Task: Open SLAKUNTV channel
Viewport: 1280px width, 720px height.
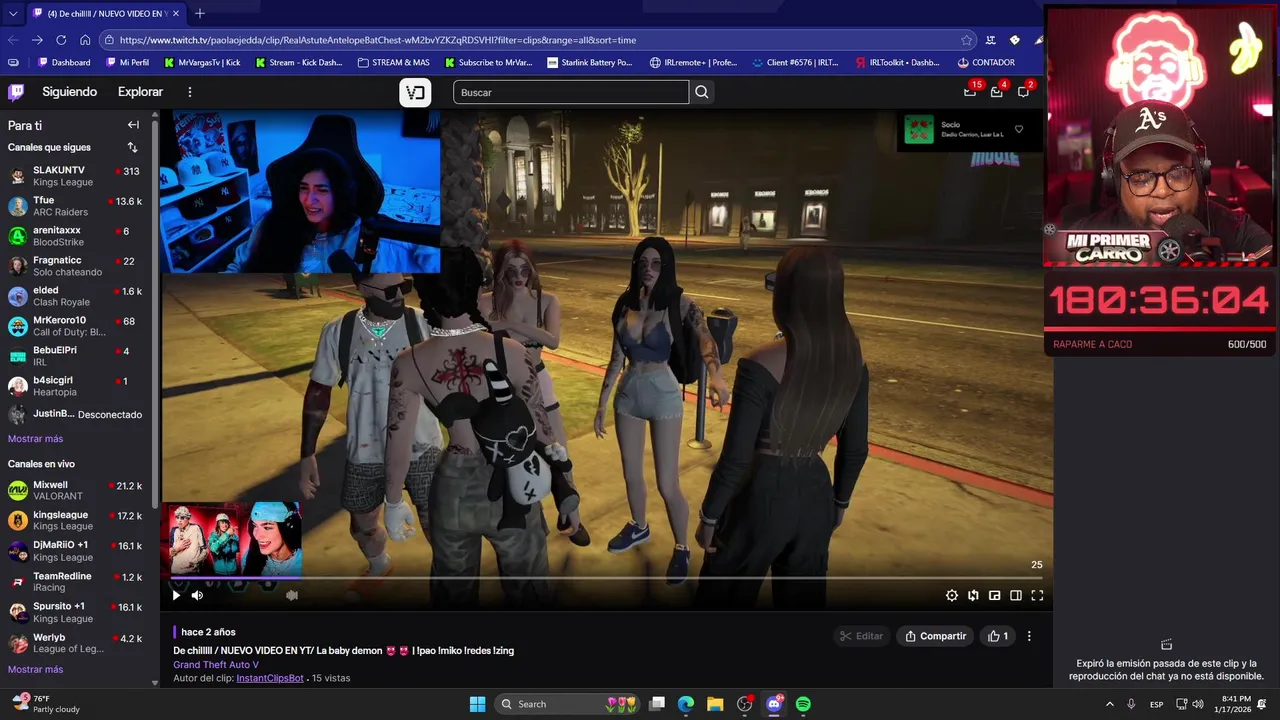Action: 76,176
